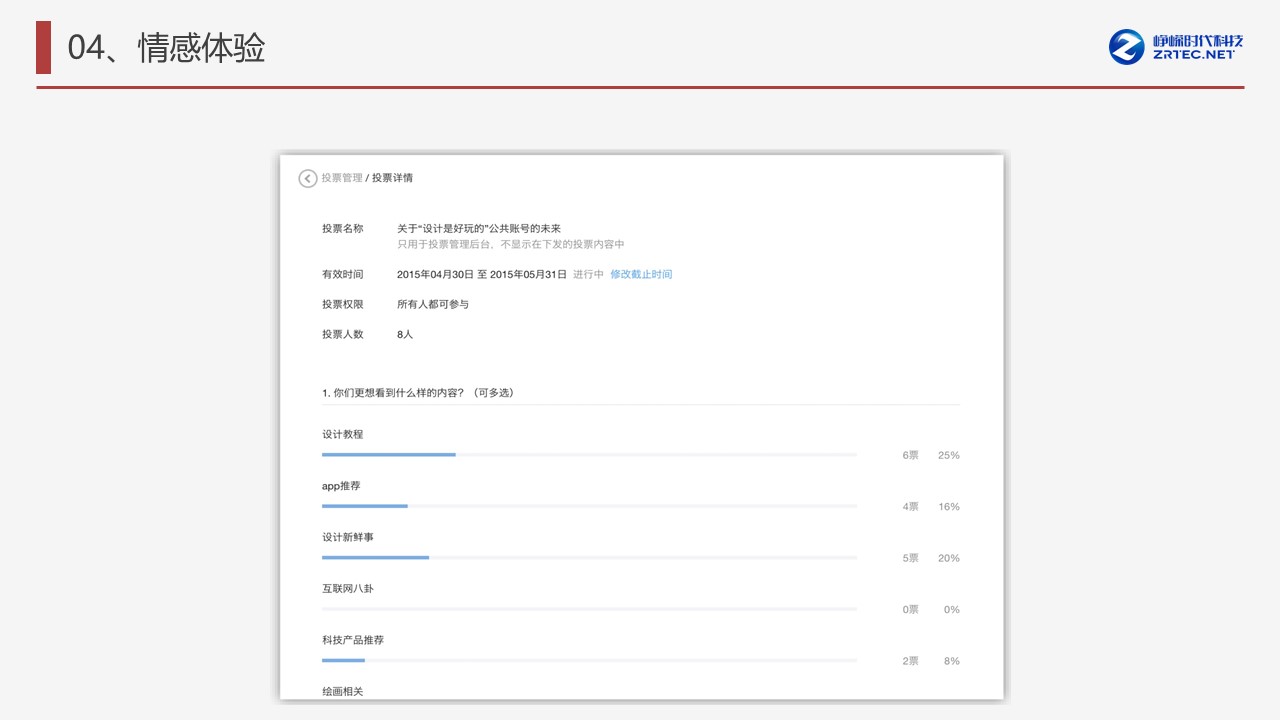Click the slide title 04、情感体验
The height and width of the screenshot is (720, 1280).
pos(166,48)
